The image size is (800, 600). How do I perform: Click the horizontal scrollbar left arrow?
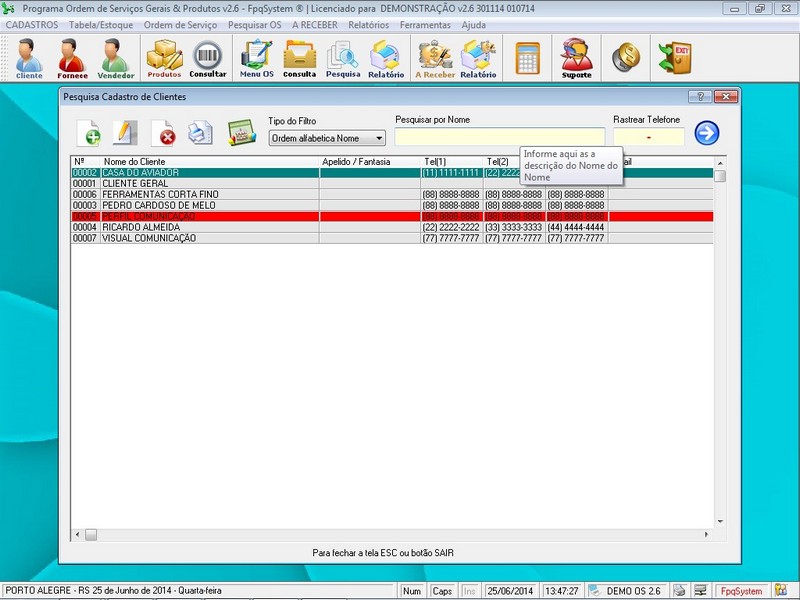point(77,535)
